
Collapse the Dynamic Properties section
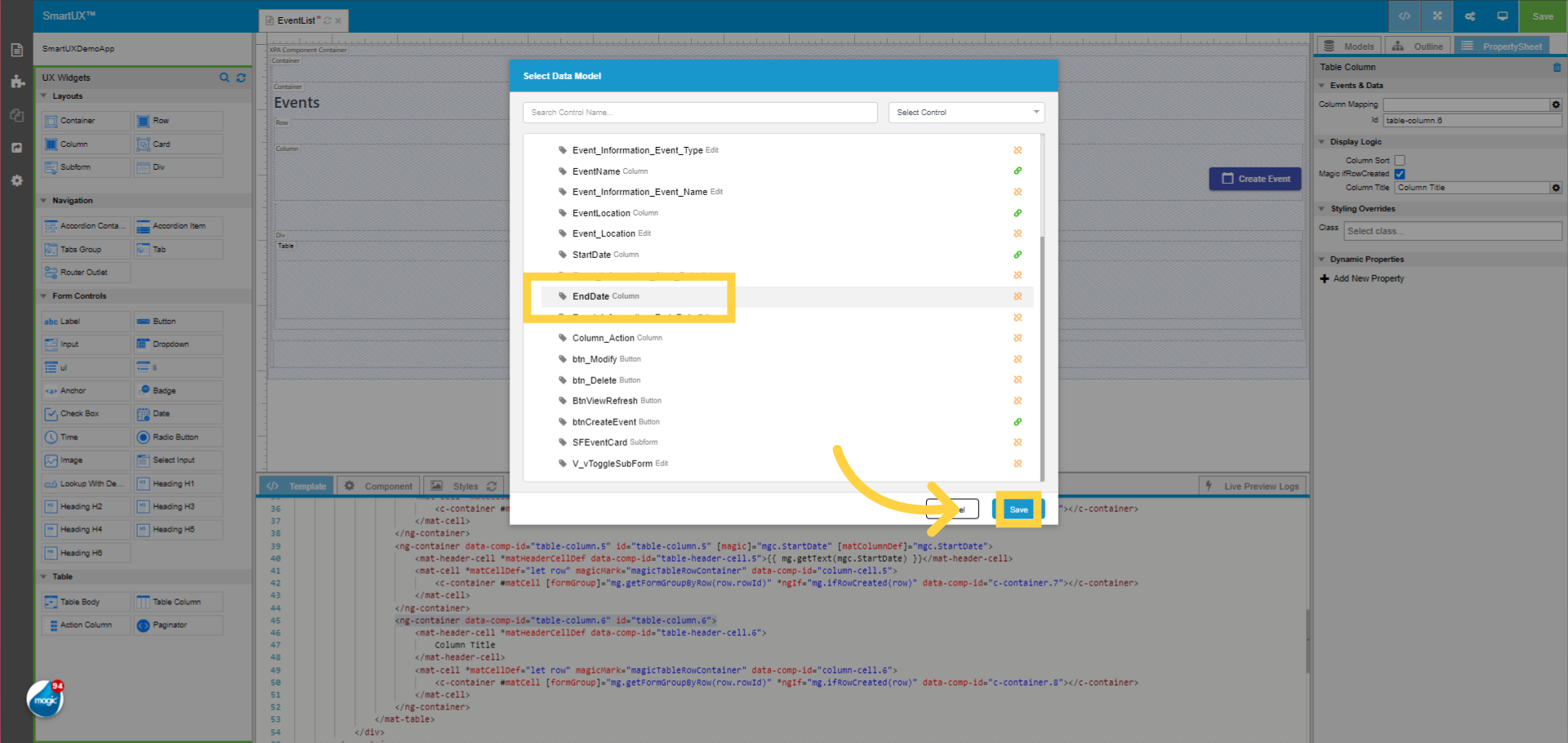pos(1322,260)
